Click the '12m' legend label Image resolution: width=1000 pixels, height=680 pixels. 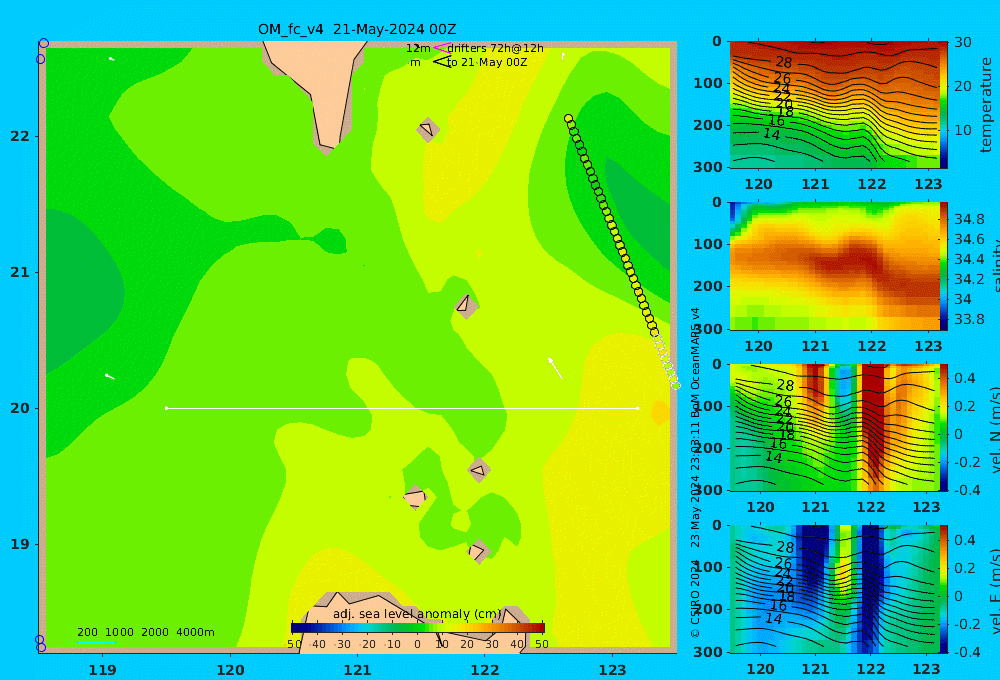(418, 48)
